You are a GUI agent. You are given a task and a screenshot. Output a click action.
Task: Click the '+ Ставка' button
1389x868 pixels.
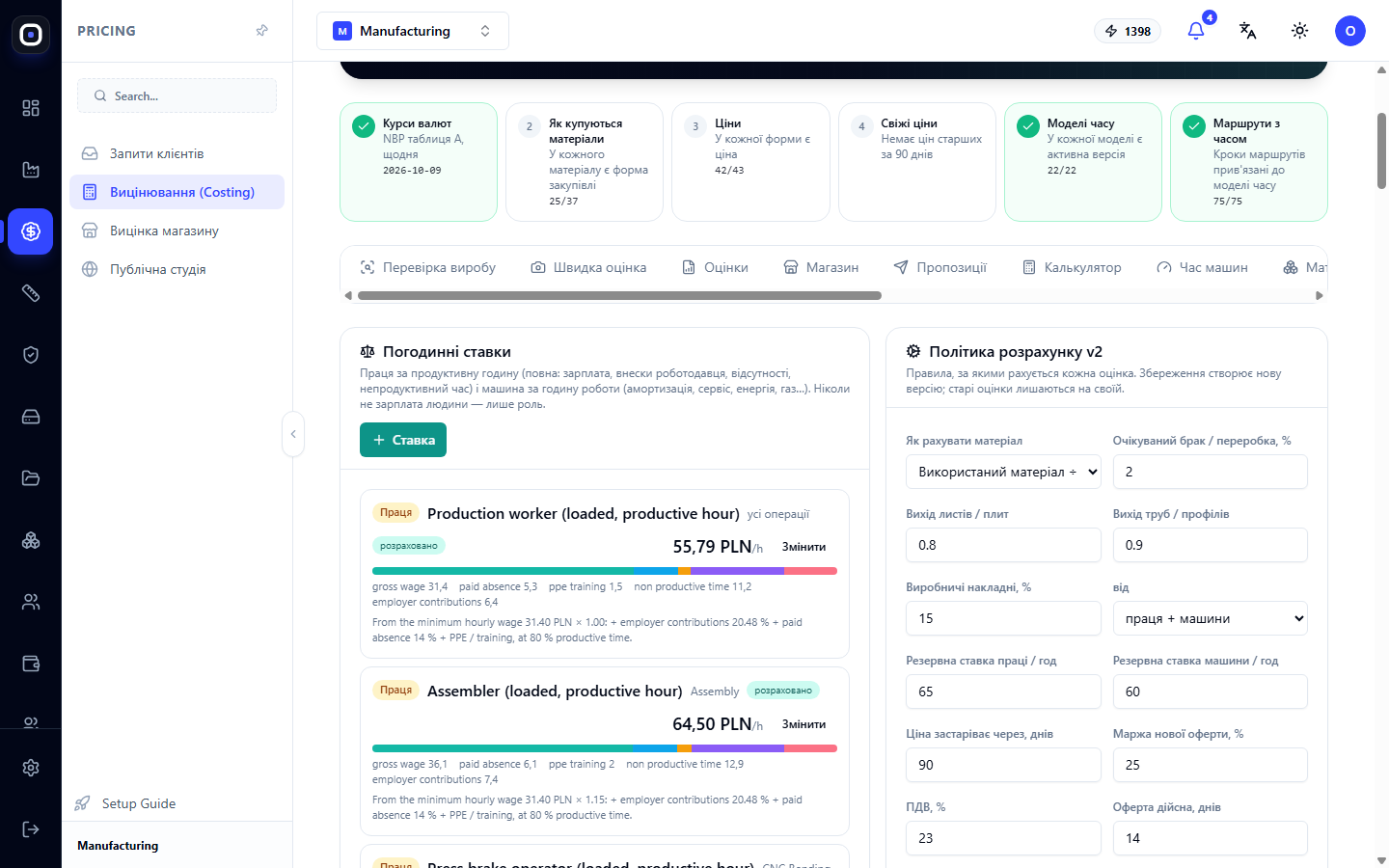403,440
